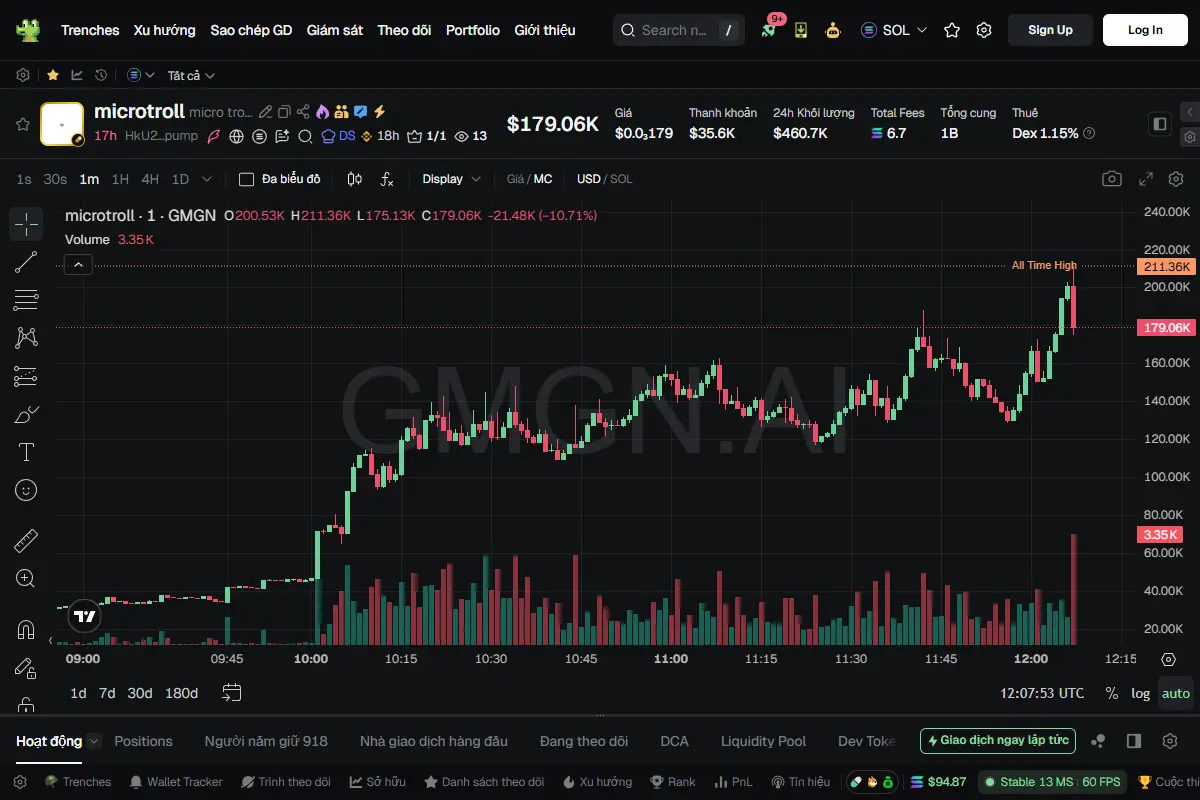The width and height of the screenshot is (1200, 800).
Task: Collapse right panel using arrow
Action: [1189, 112]
